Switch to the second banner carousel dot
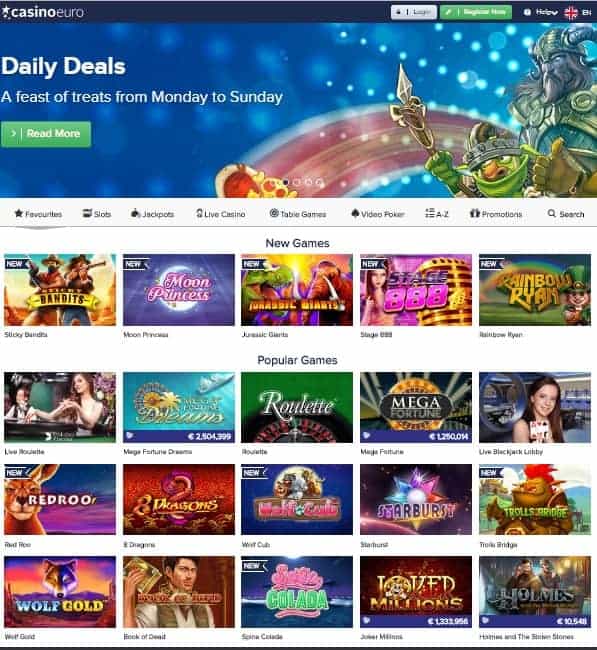The height and width of the screenshot is (650, 597). click(297, 182)
